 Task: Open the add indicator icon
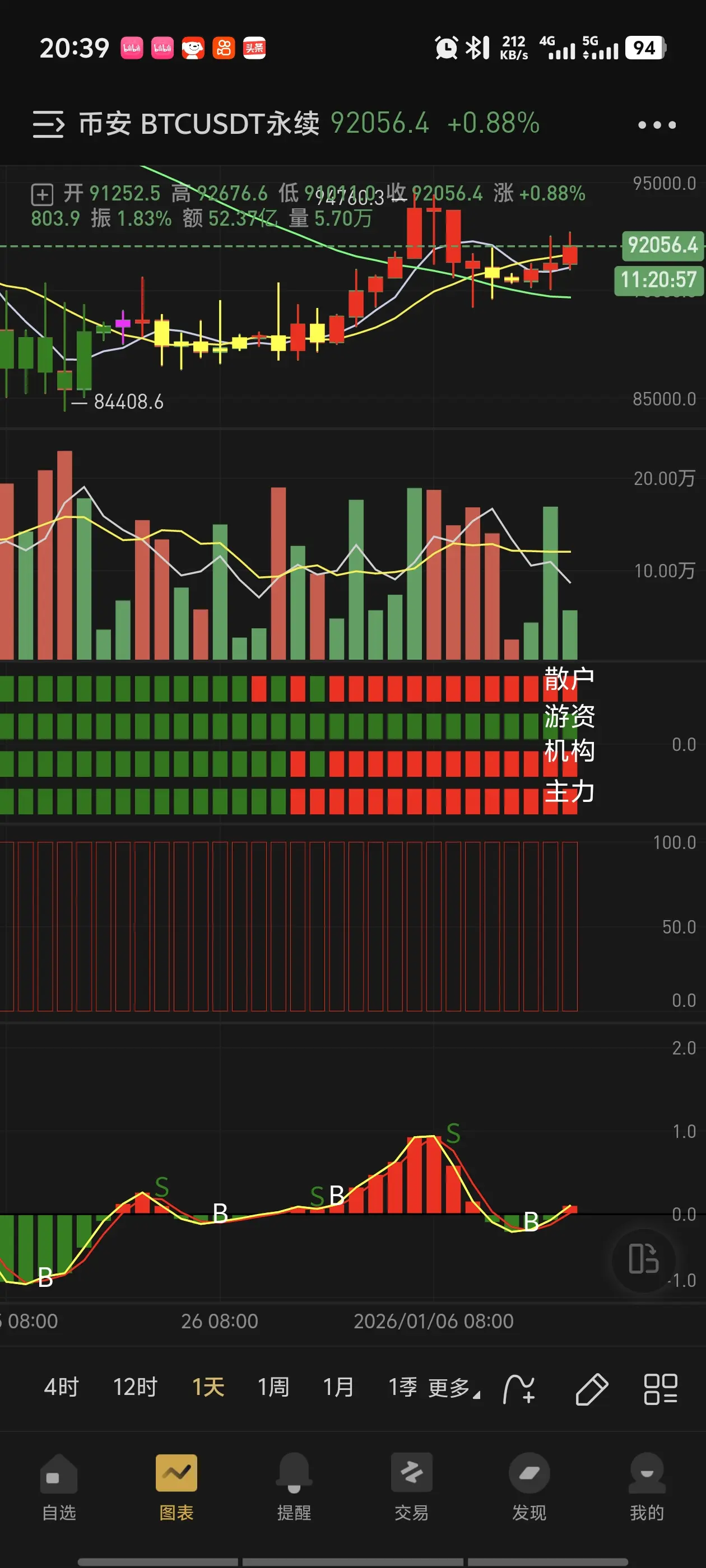pos(519,1388)
